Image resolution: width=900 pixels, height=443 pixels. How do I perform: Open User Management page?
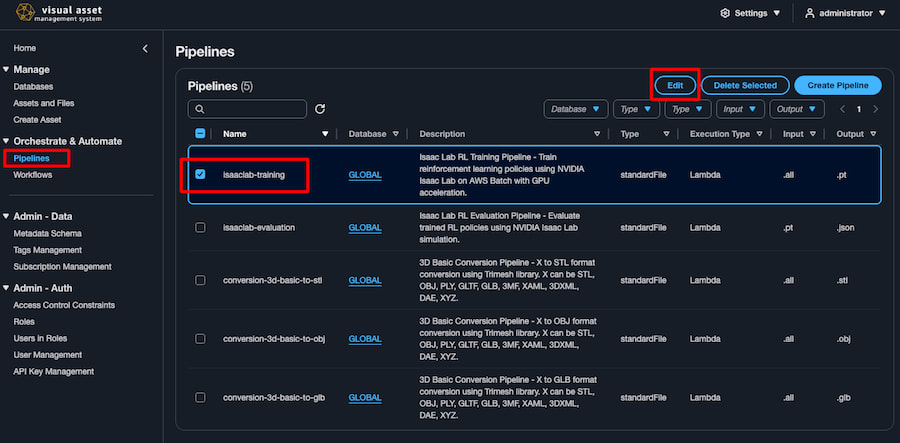click(48, 355)
